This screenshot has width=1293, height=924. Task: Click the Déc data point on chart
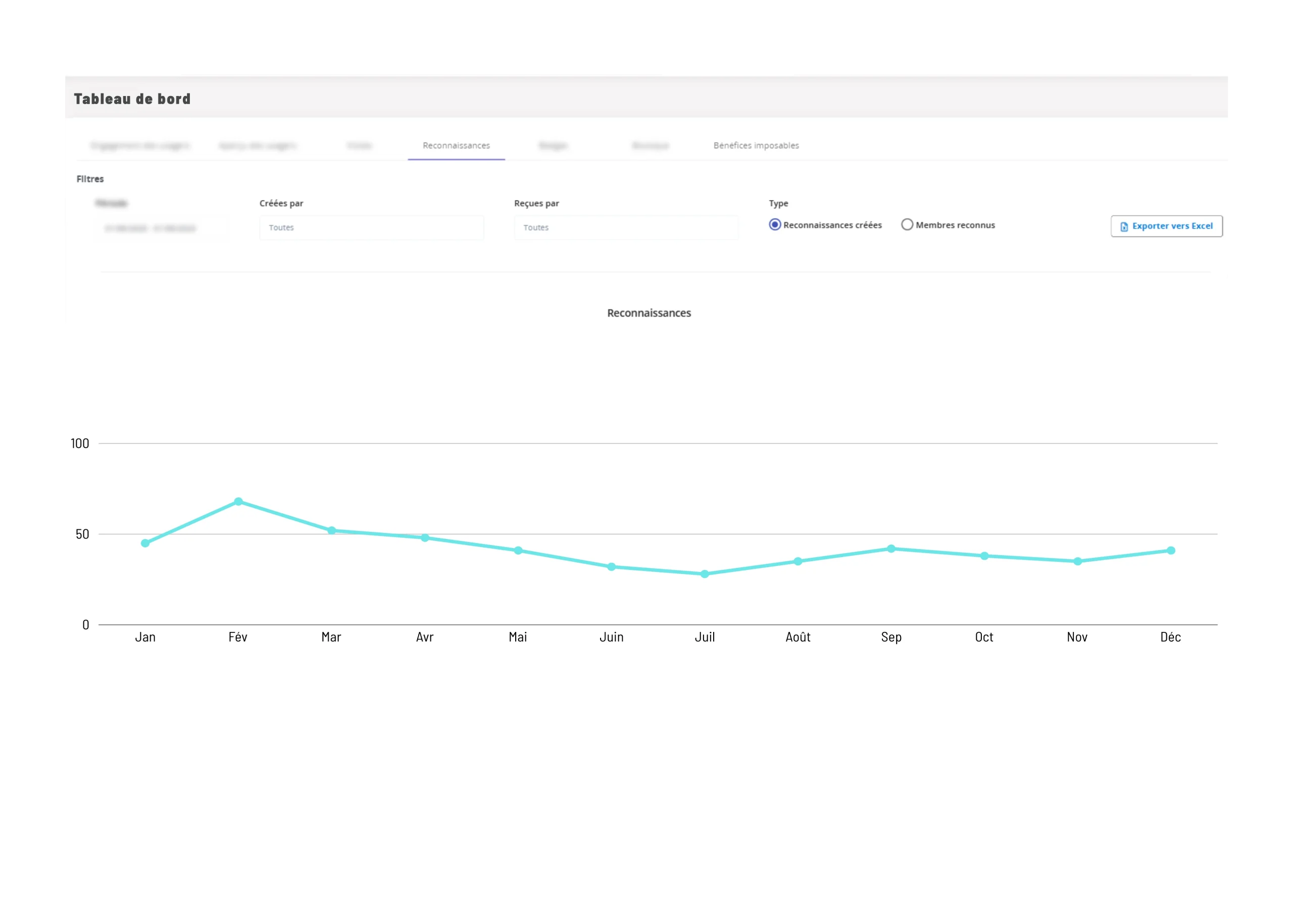1171,550
